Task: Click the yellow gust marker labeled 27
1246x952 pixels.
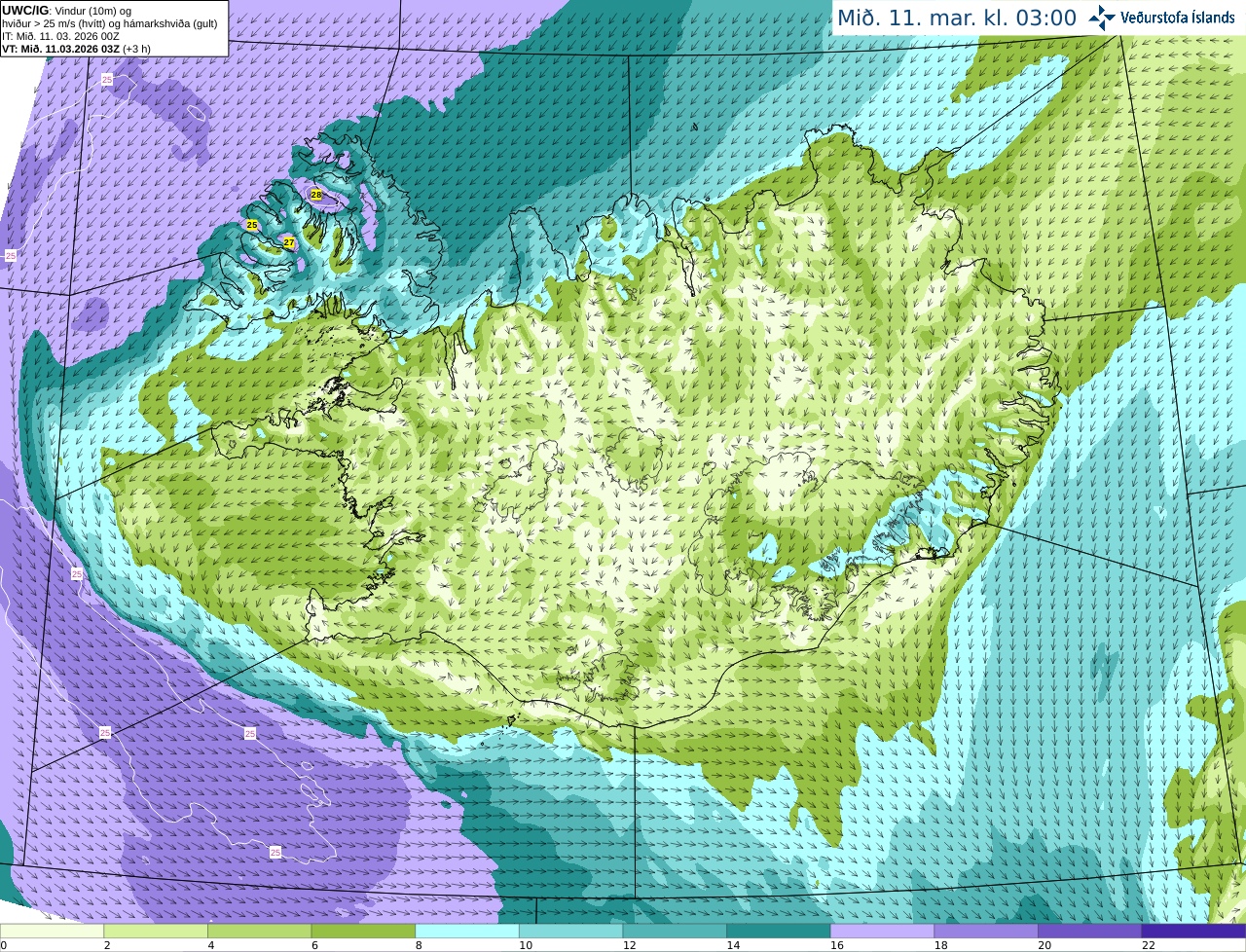Action: tap(289, 242)
